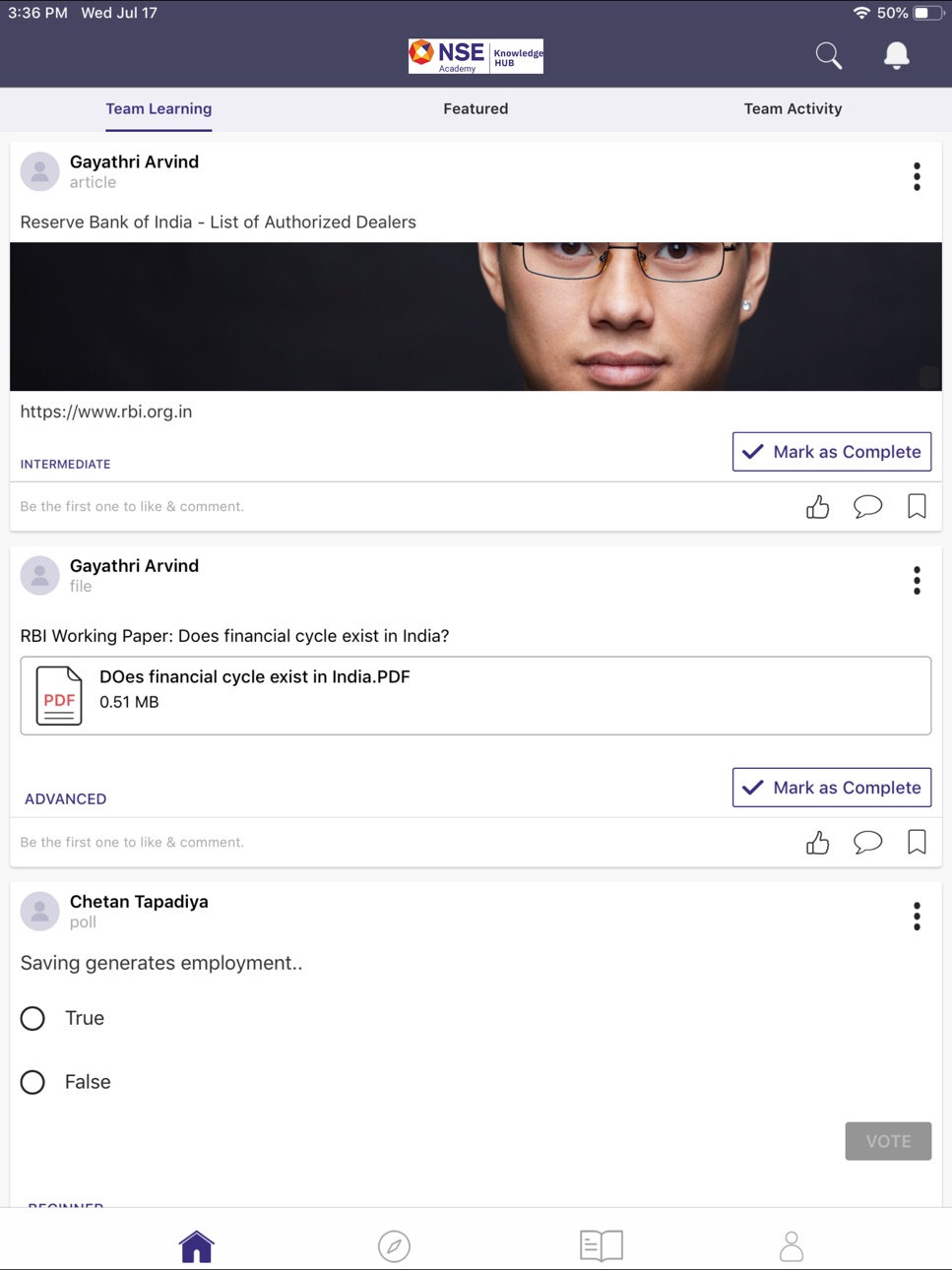Open notifications bell icon
This screenshot has width=952, height=1270.
[896, 56]
